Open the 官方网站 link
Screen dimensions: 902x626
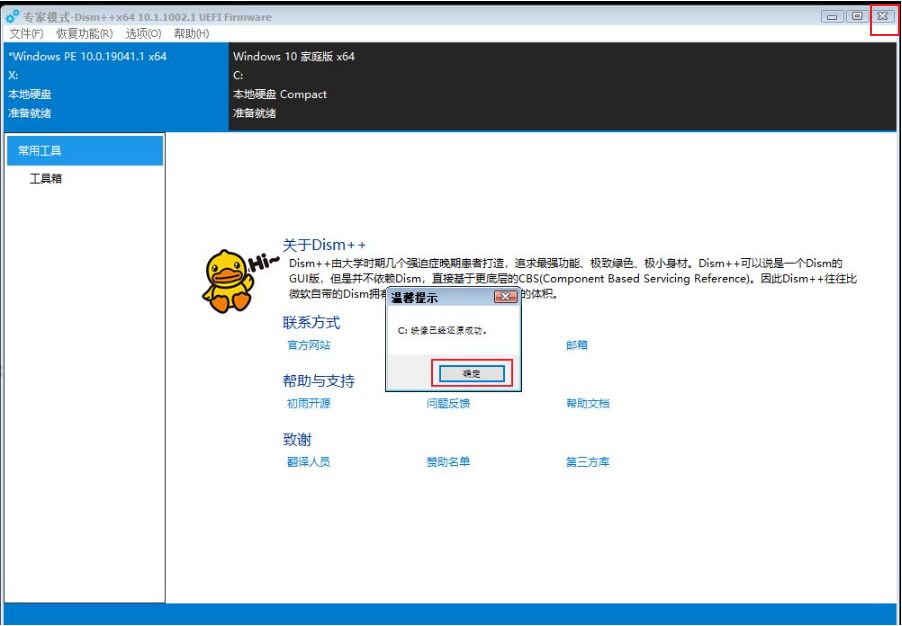click(308, 345)
